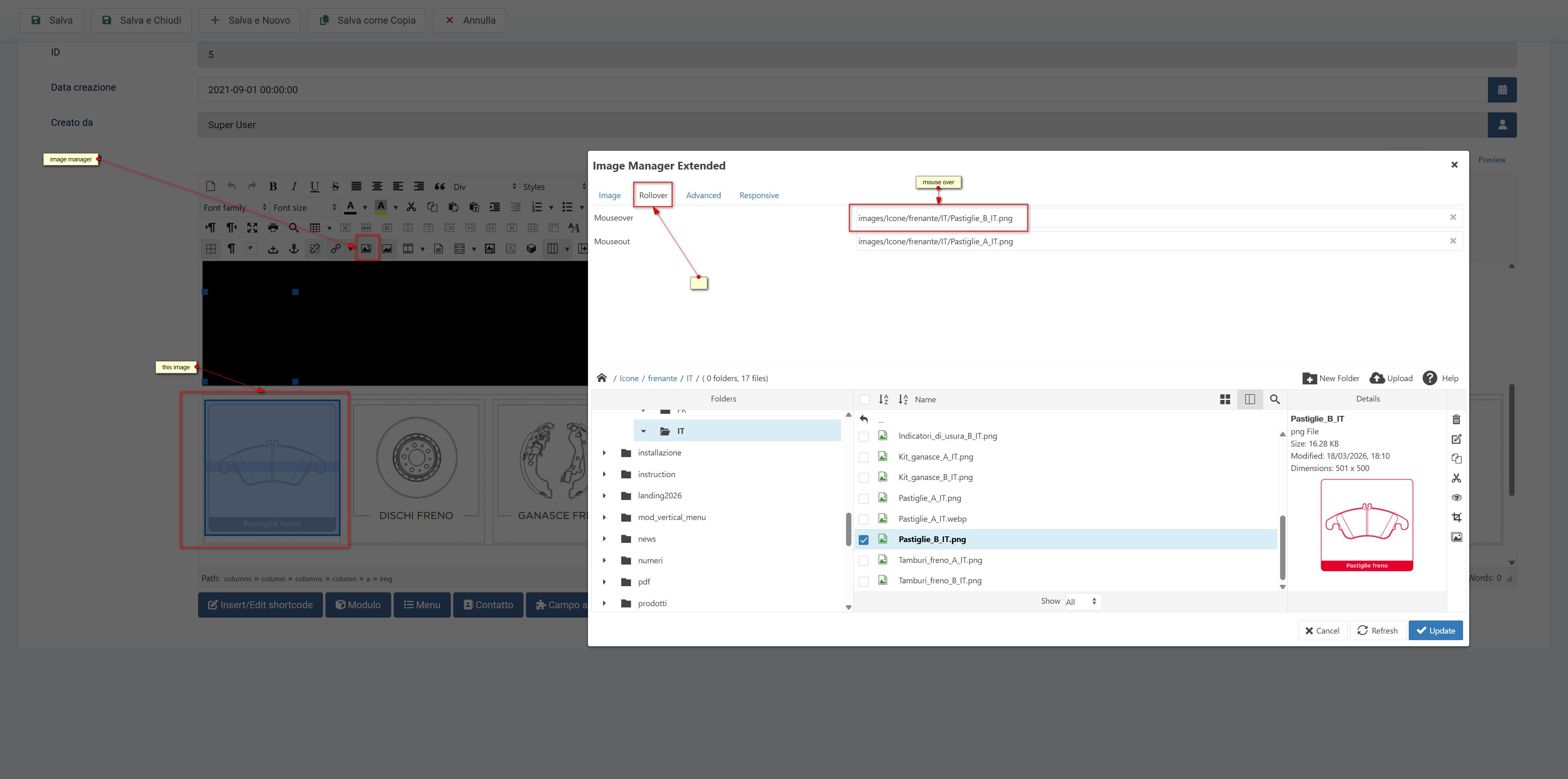The image size is (1568, 779).
Task: Click the Upload cloud icon
Action: click(x=1377, y=378)
